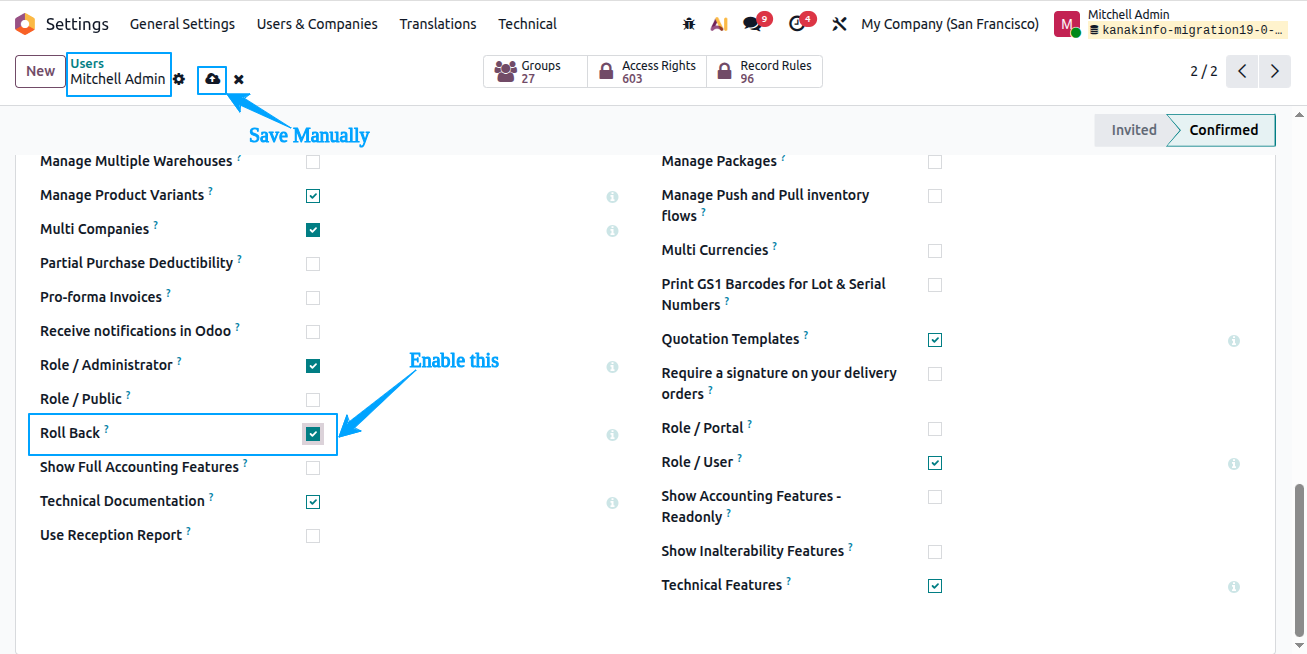Open the Access Rights stat button
The image size is (1307, 654).
pyautogui.click(x=647, y=72)
